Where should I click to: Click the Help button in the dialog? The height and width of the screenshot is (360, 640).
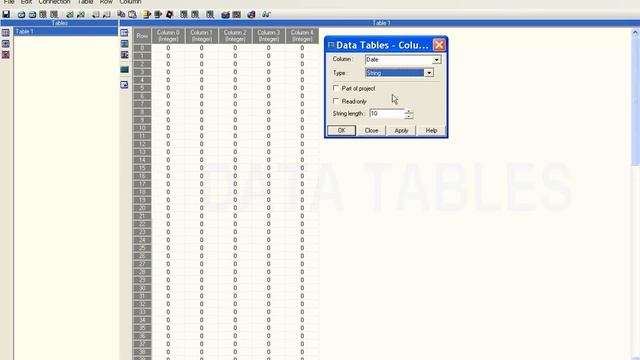pos(431,131)
